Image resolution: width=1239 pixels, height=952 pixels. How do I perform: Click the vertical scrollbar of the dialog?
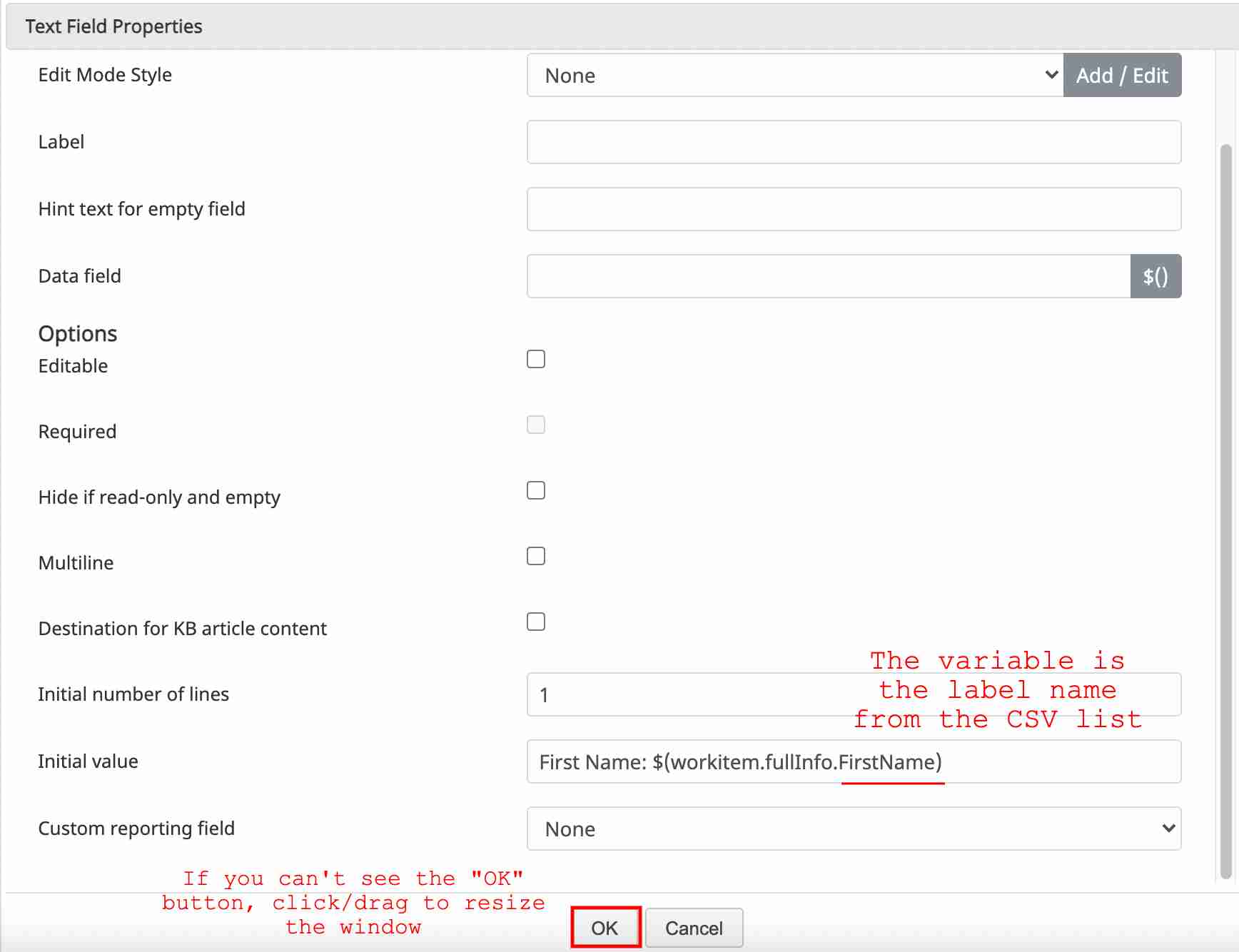tap(1226, 511)
